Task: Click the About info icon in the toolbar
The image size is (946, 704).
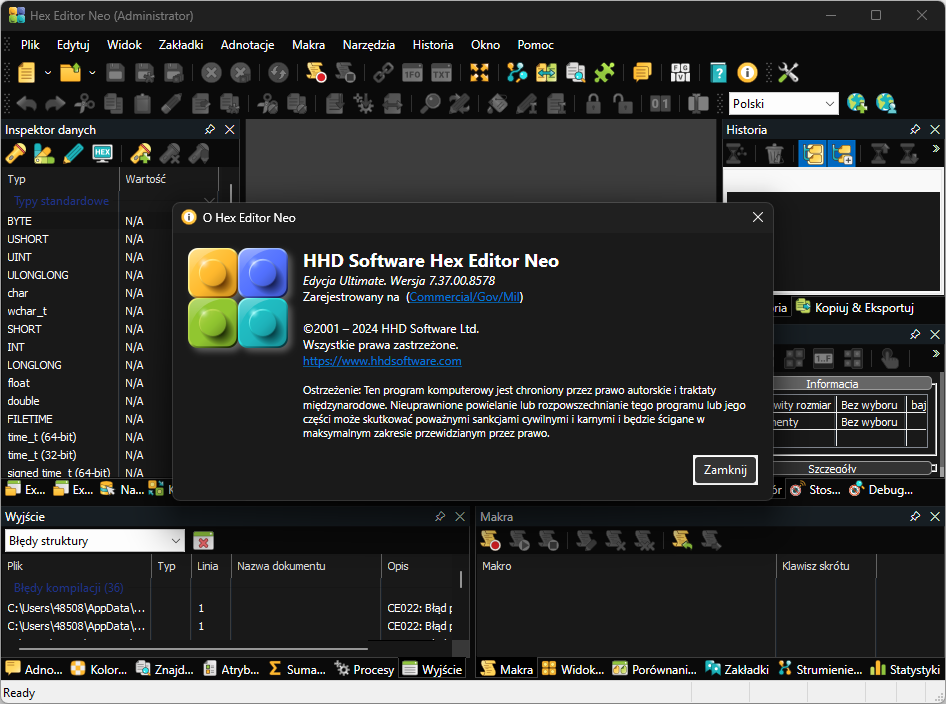Action: pyautogui.click(x=747, y=72)
